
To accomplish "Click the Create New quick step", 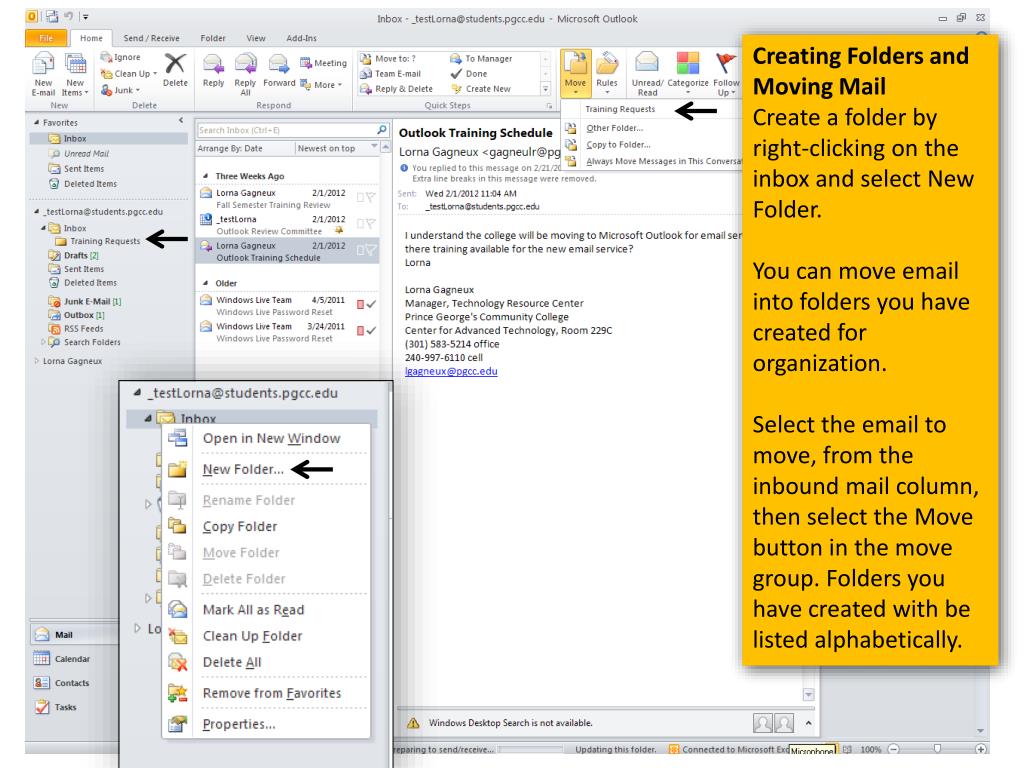I will pyautogui.click(x=481, y=89).
